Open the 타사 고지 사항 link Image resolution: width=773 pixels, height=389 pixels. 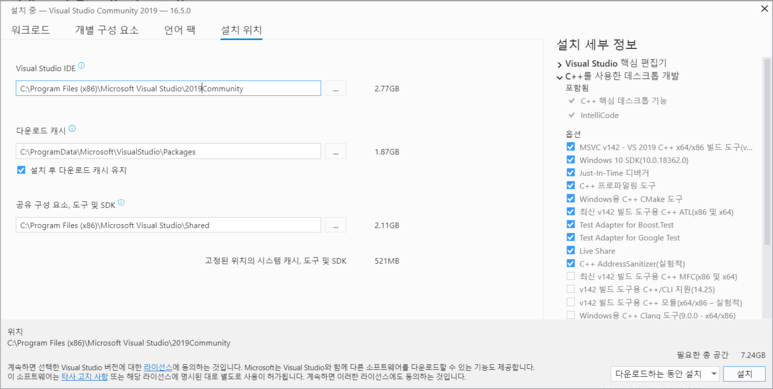pyautogui.click(x=84, y=377)
